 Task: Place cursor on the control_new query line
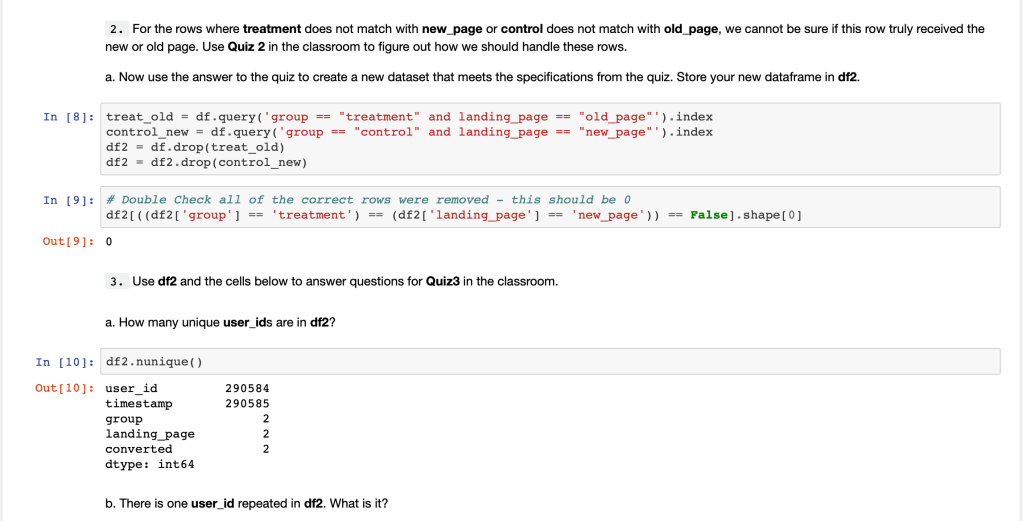(x=409, y=132)
